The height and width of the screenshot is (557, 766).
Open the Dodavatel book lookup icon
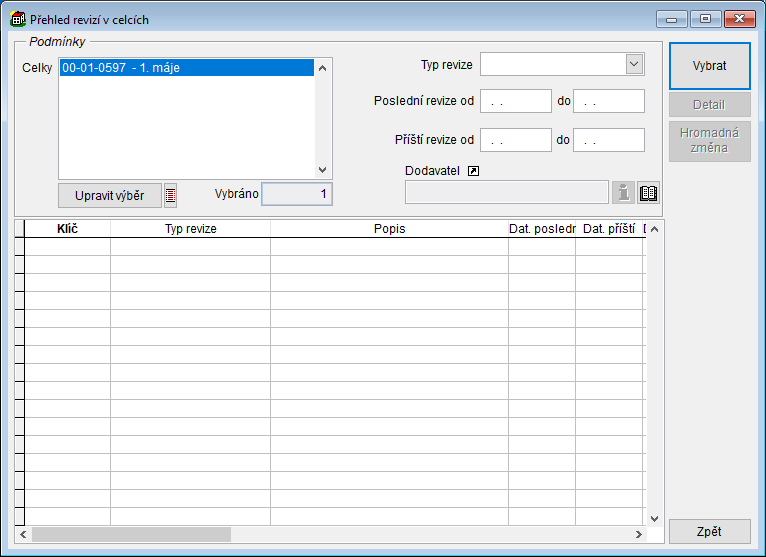coord(649,193)
